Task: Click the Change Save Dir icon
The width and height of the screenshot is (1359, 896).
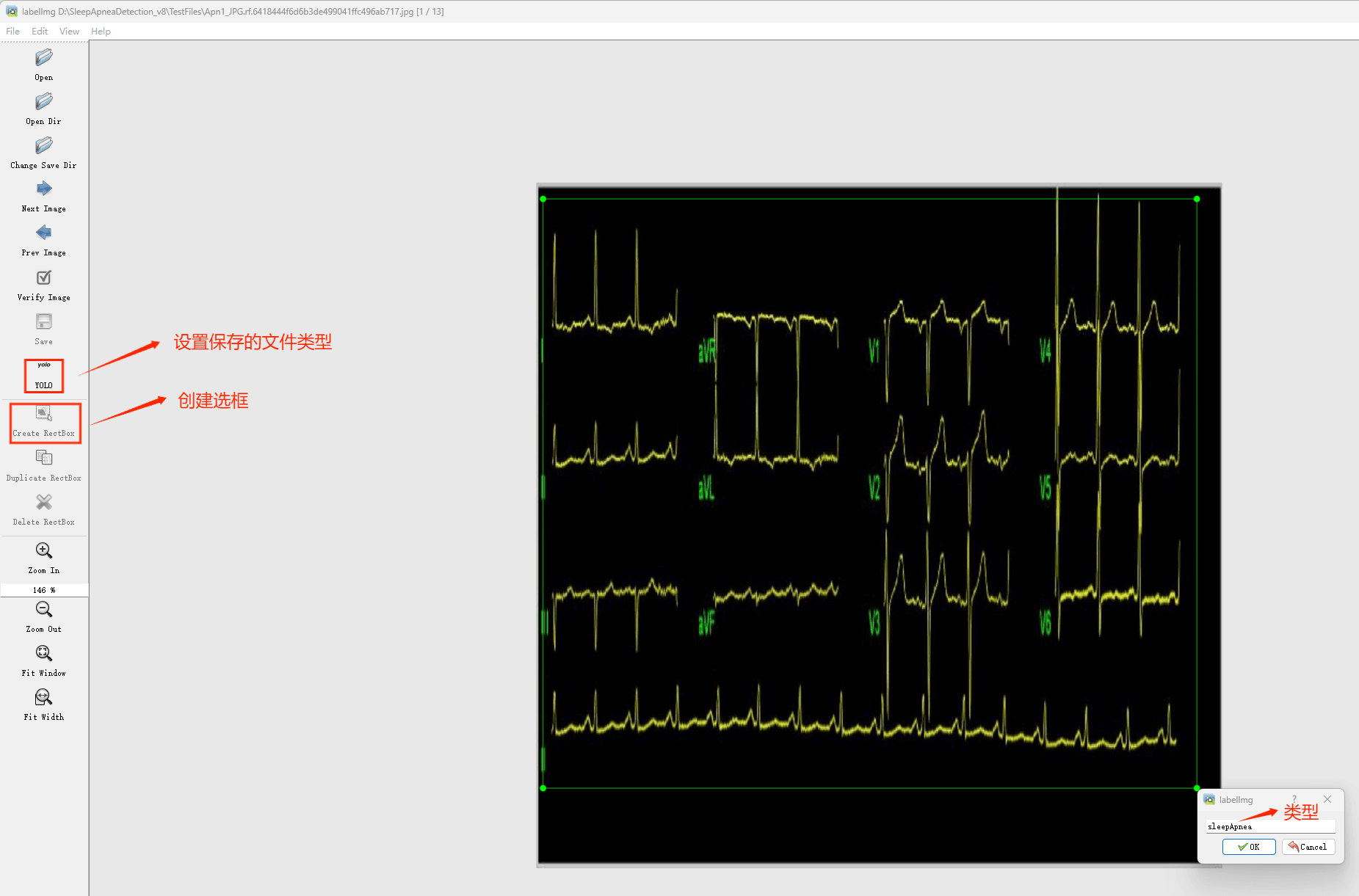Action: coord(44,146)
